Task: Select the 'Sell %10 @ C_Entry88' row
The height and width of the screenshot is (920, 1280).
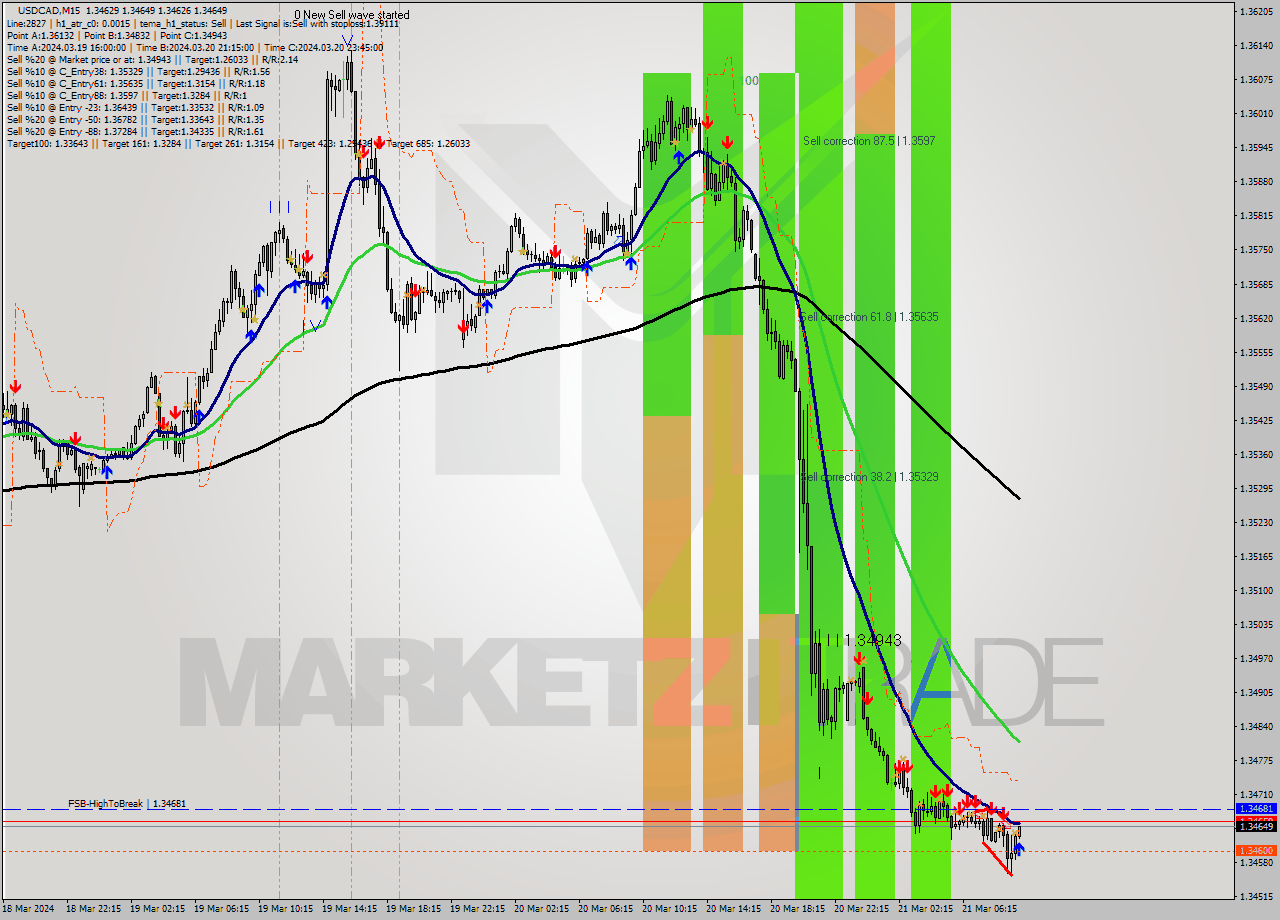Action: [127, 95]
